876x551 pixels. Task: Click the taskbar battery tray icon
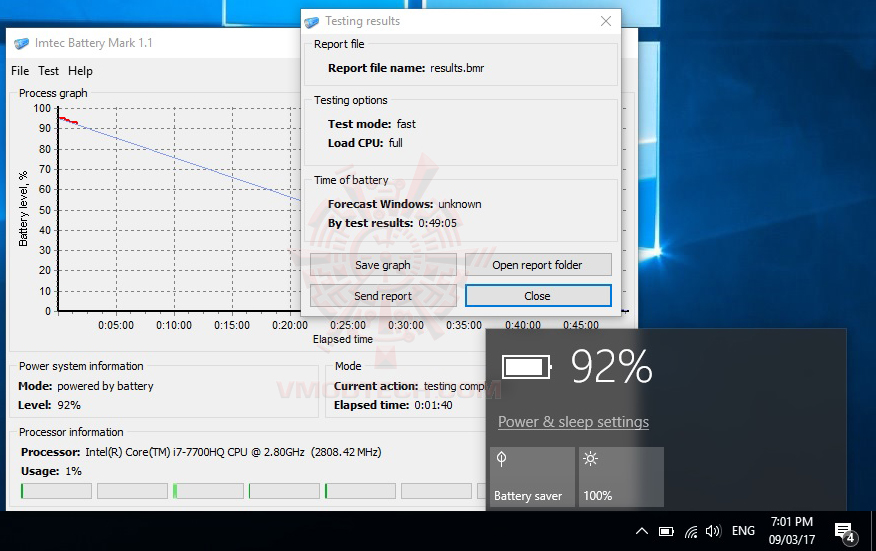(666, 531)
